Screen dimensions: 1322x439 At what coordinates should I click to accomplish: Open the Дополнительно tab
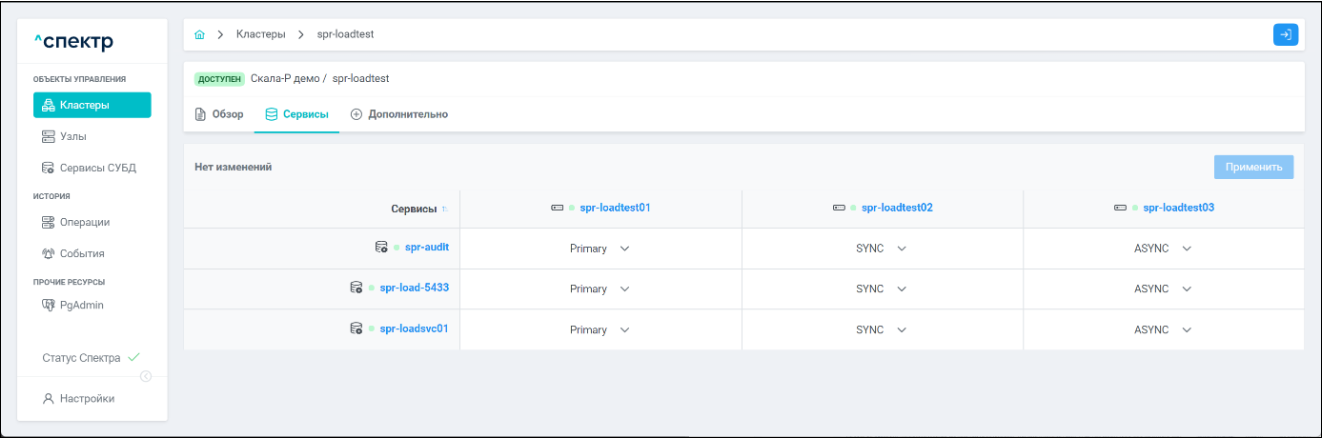click(x=398, y=114)
